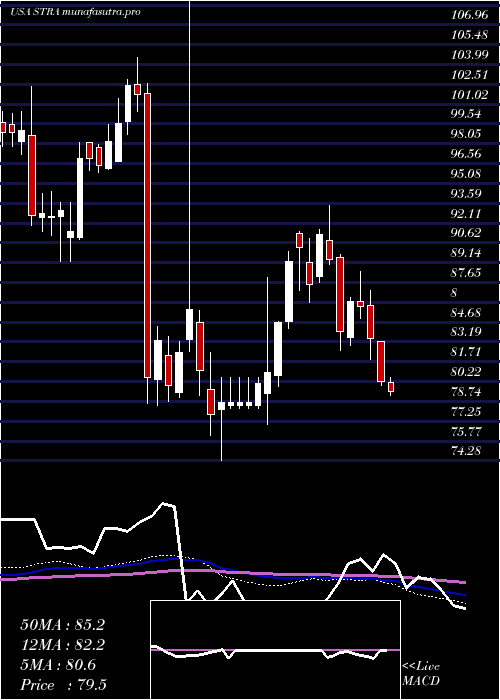Click the 75.77 price axis label
Screen dimensions: 500x700
[x=466, y=431]
